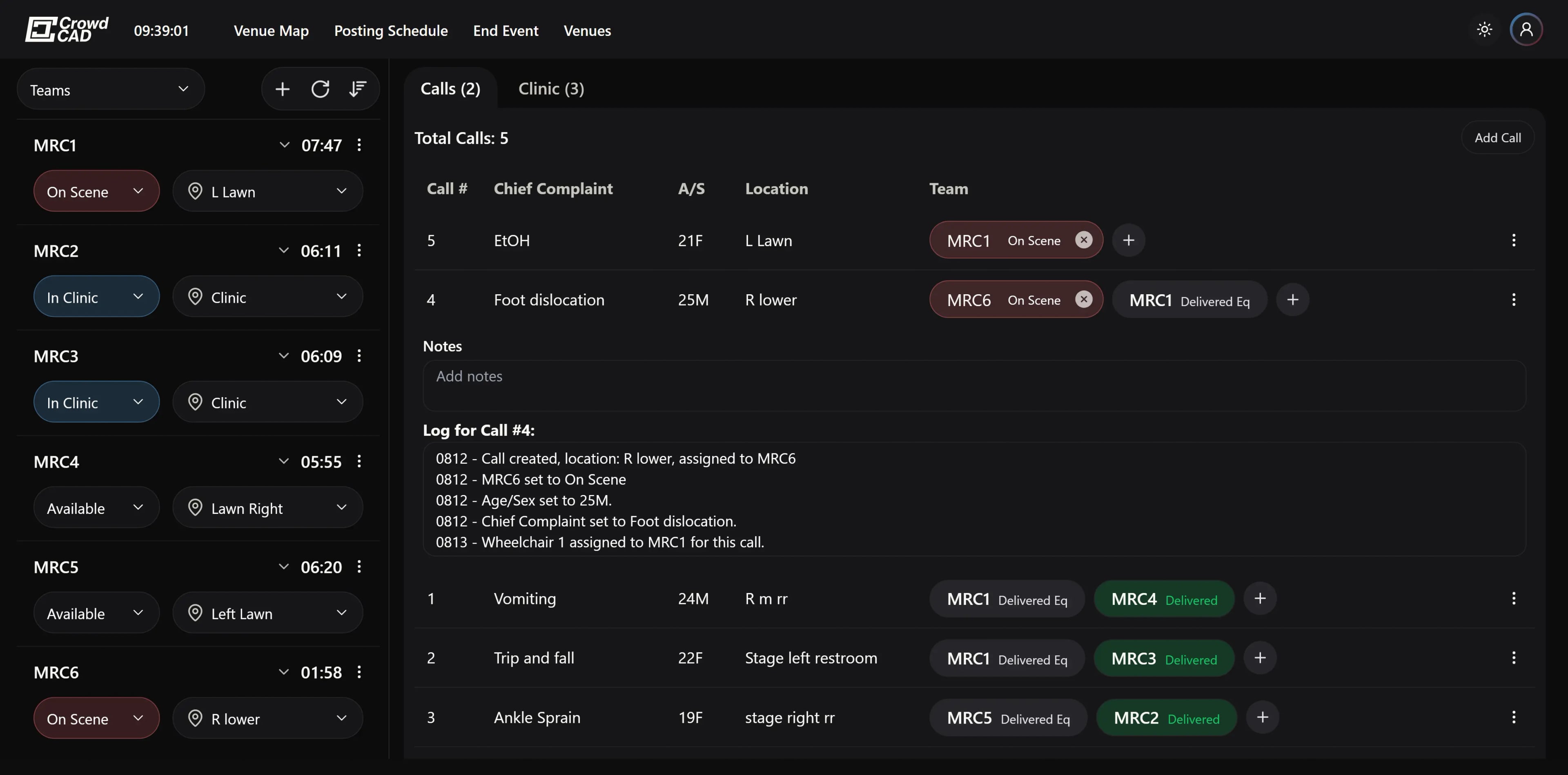Viewport: 1568px width, 775px height.
Task: Click MRC4 Delivered chip on Vomiting call
Action: coord(1164,599)
